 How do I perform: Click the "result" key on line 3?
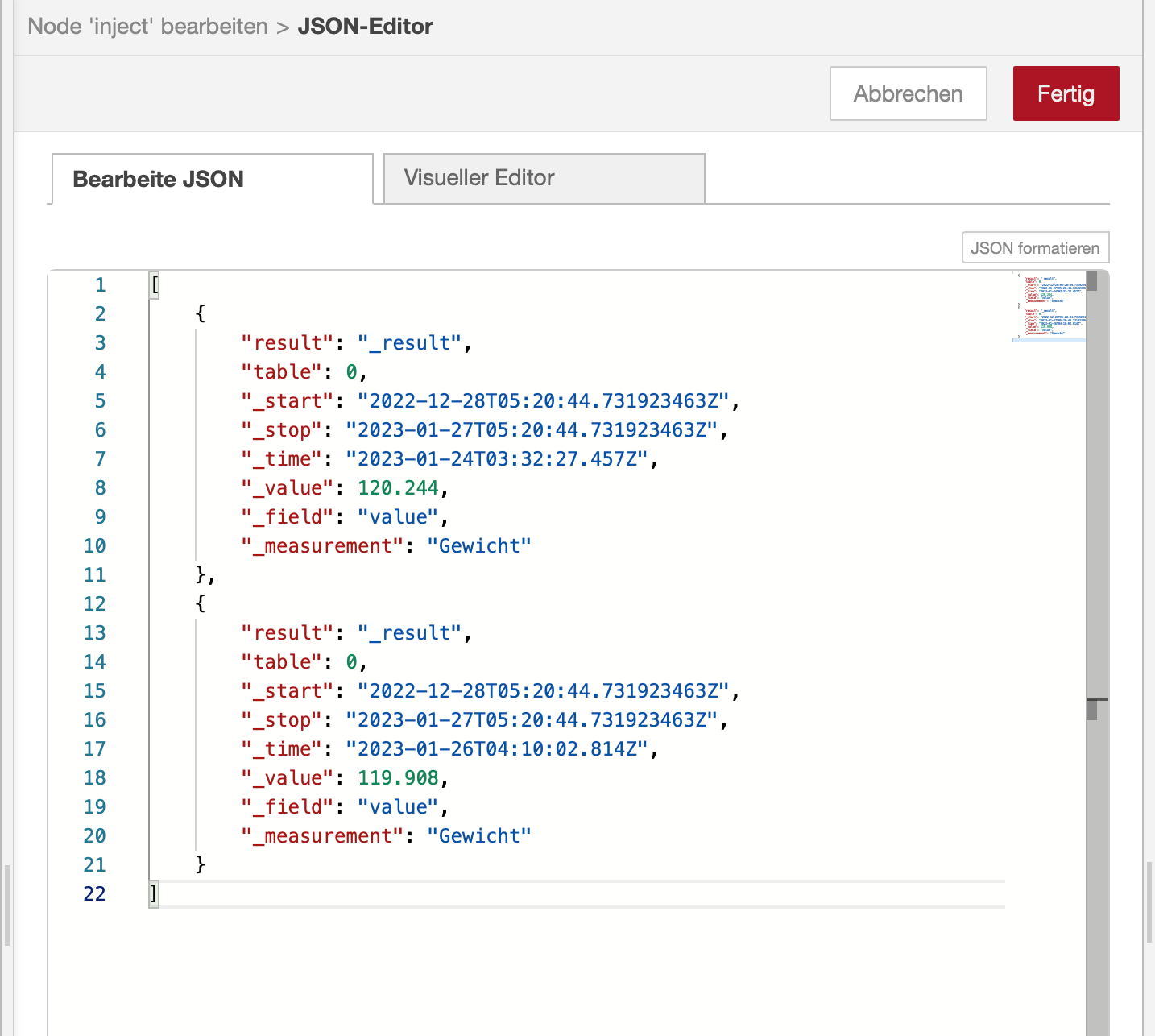288,342
